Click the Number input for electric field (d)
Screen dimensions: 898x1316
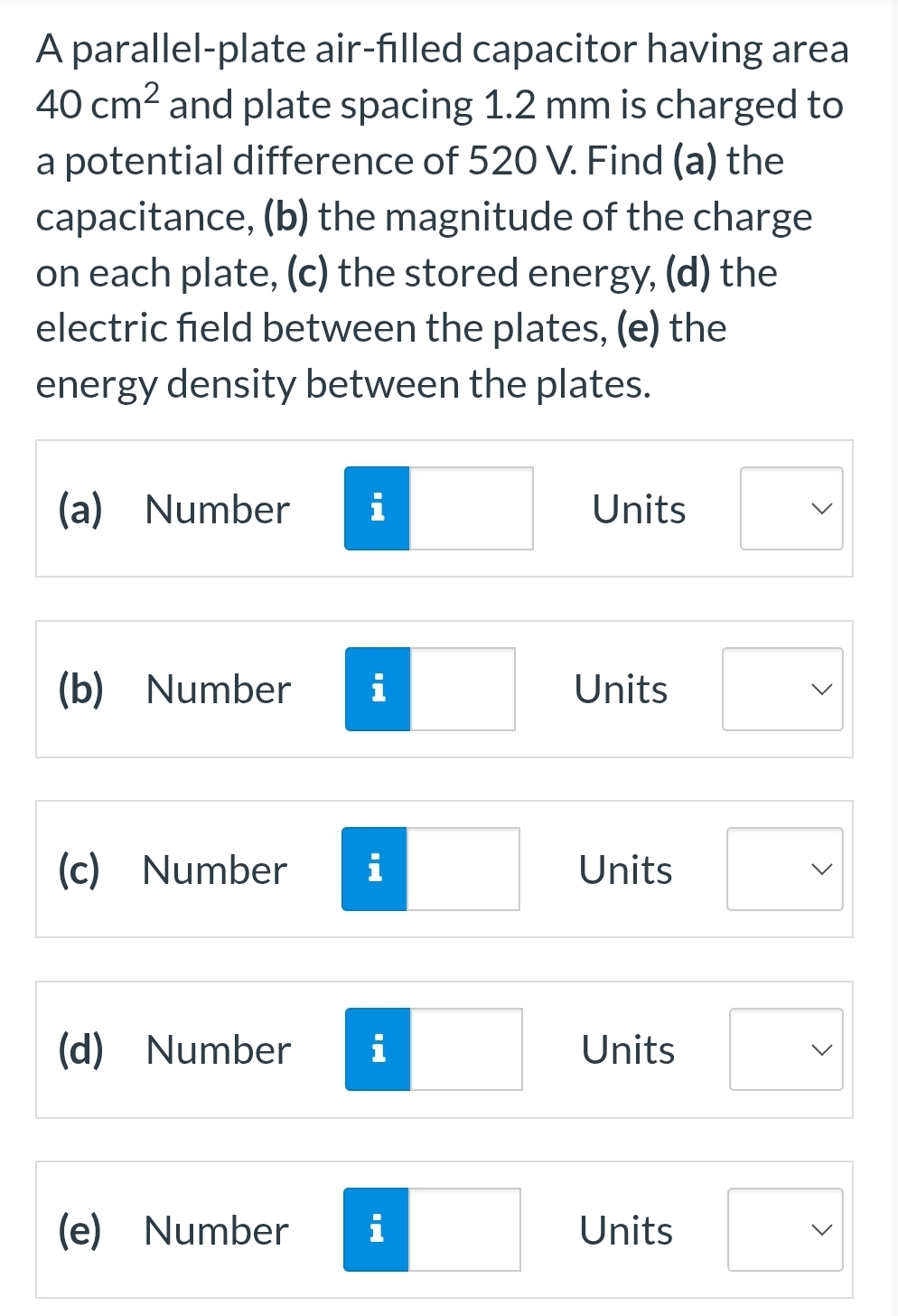click(465, 1048)
